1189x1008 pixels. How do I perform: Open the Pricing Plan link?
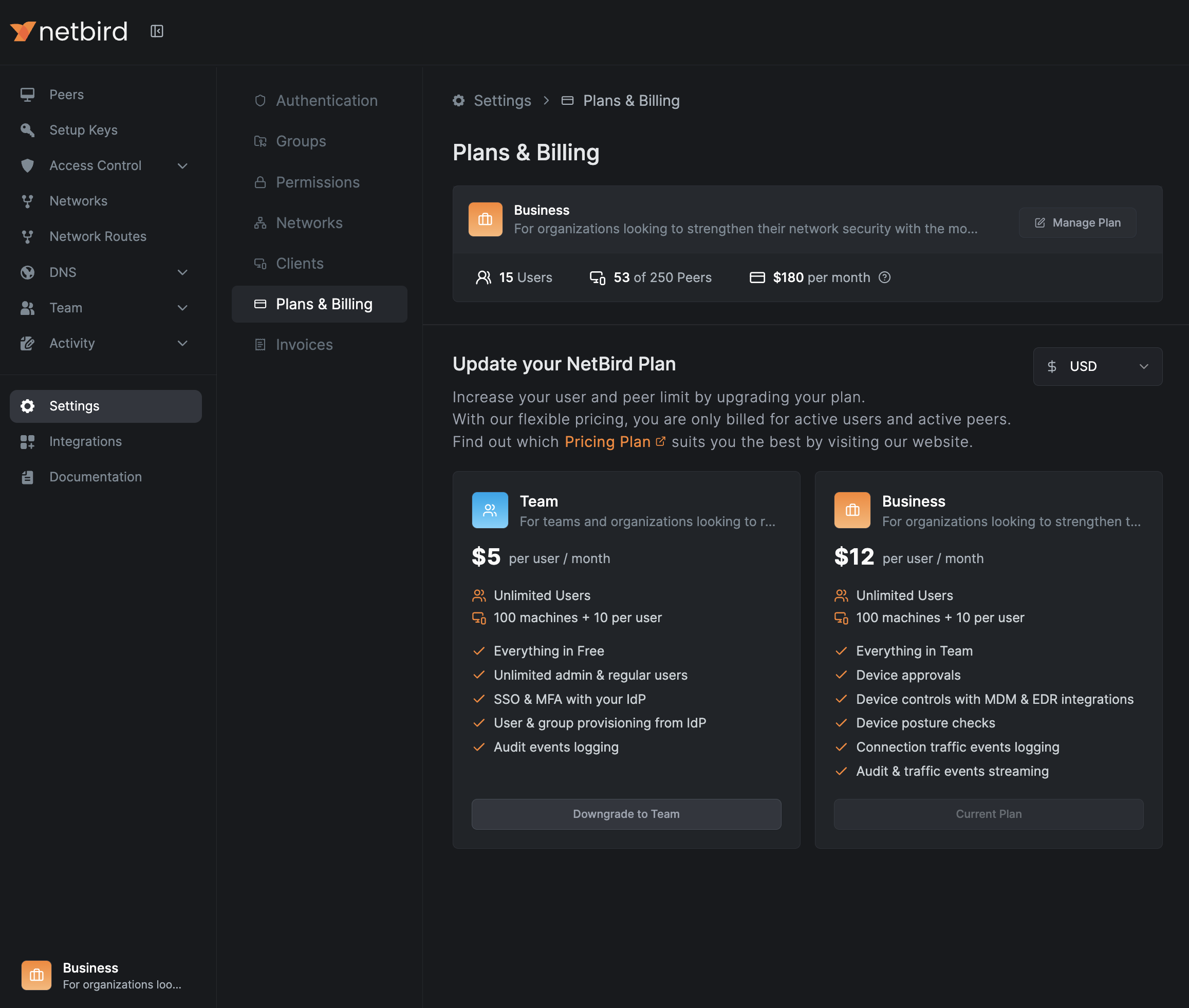point(607,441)
